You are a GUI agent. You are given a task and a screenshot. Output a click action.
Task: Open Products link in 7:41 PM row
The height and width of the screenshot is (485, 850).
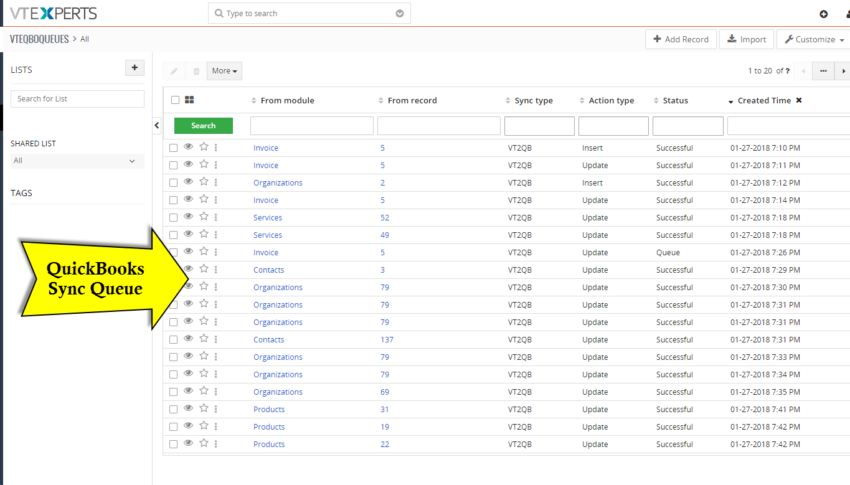[x=269, y=409]
